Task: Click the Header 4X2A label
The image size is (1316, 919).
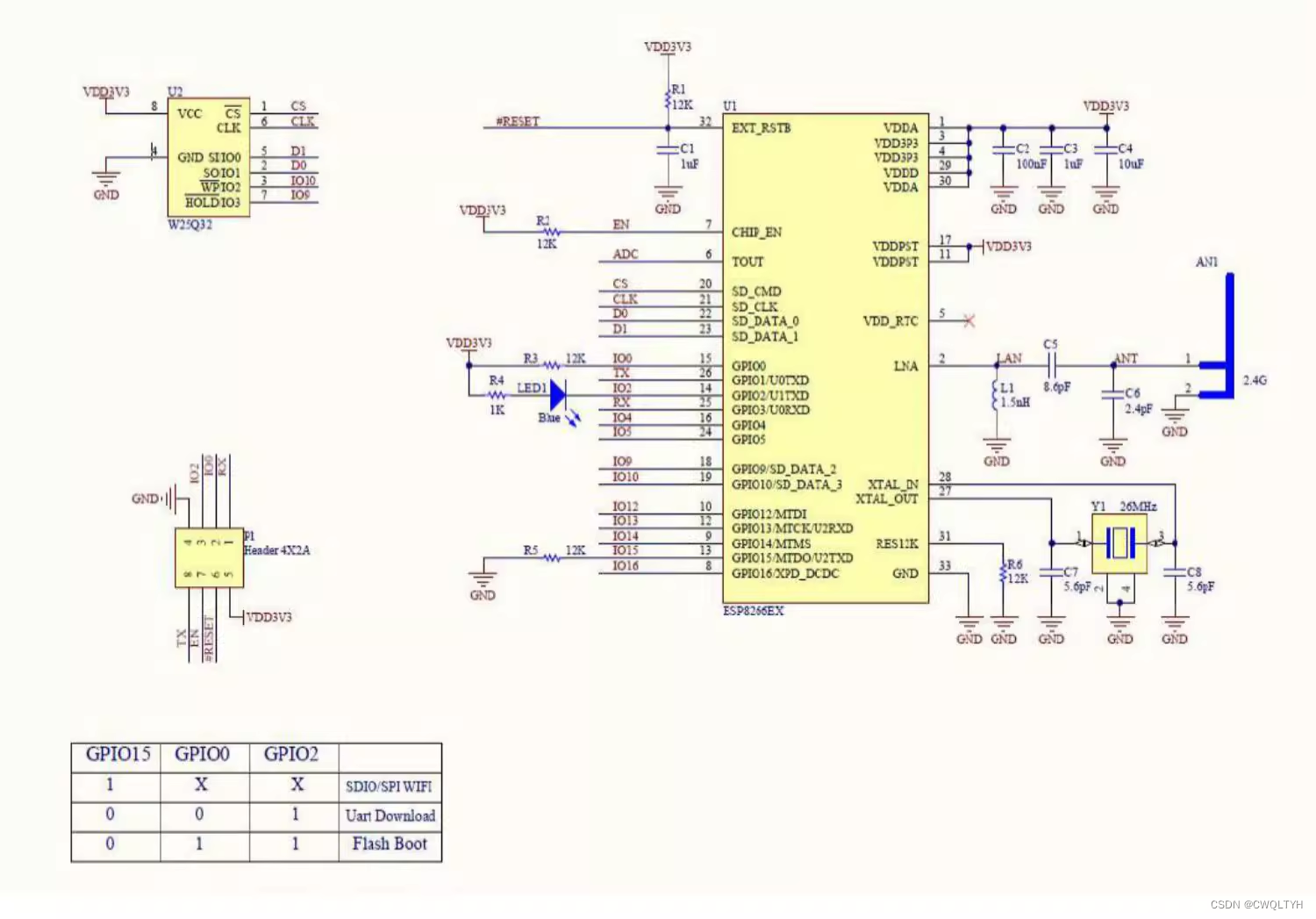Action: [x=276, y=550]
